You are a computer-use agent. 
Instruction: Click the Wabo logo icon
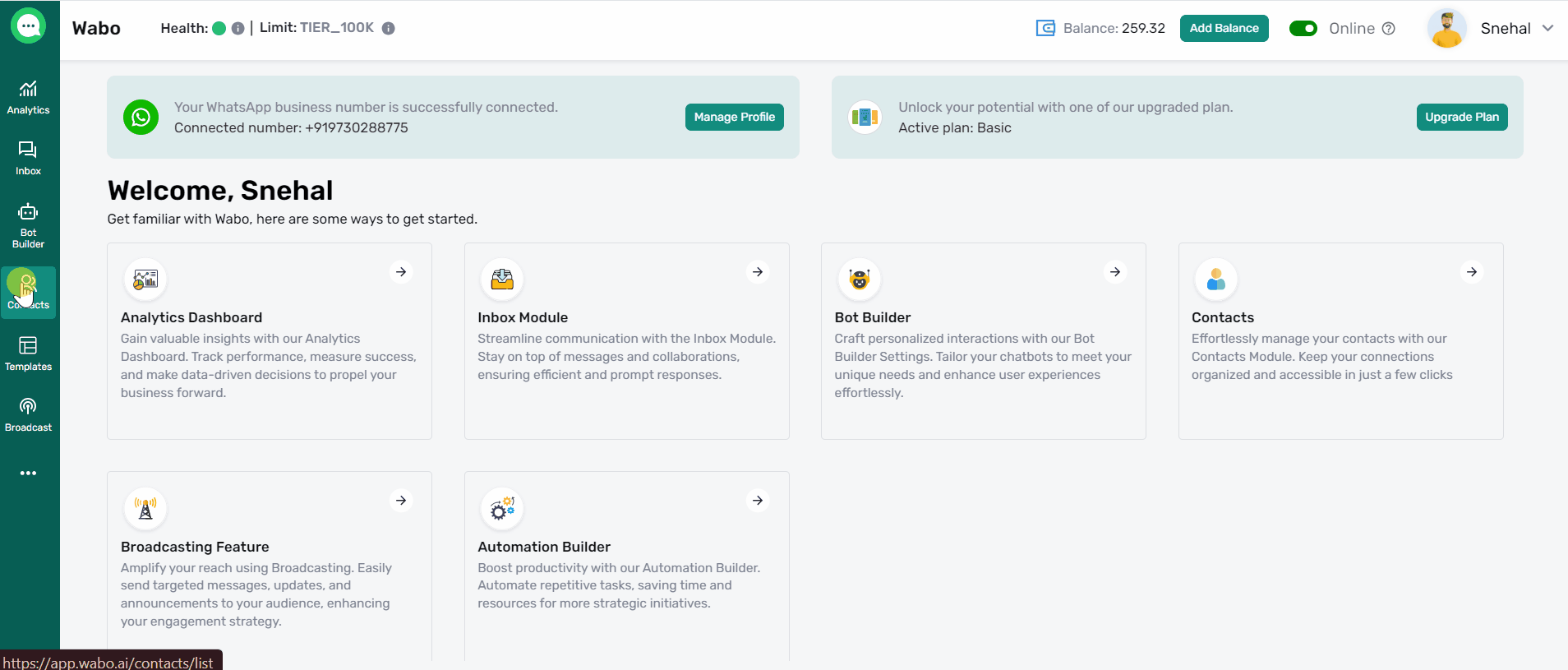(28, 26)
